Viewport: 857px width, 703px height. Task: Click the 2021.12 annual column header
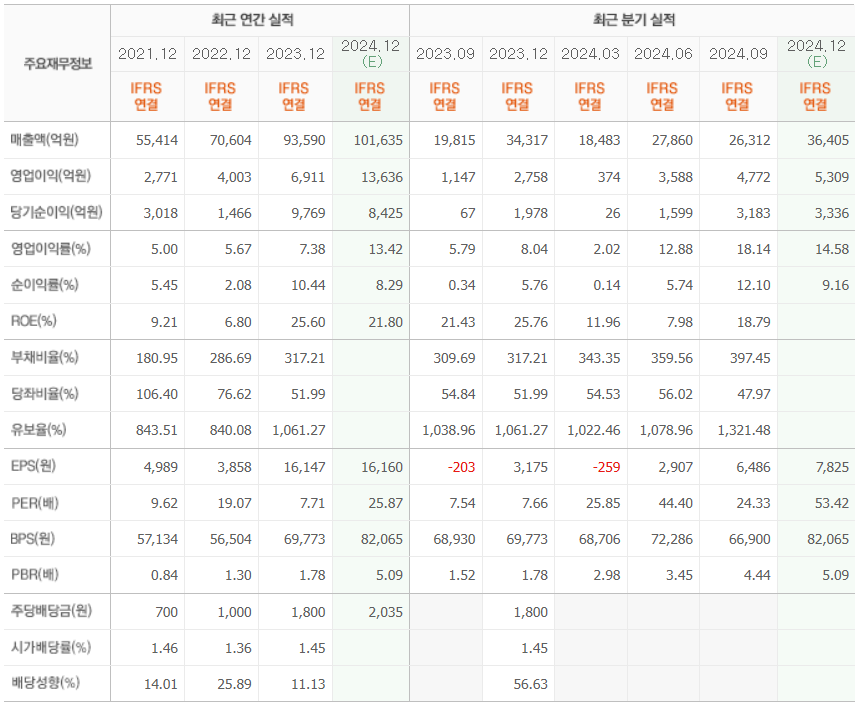point(148,54)
